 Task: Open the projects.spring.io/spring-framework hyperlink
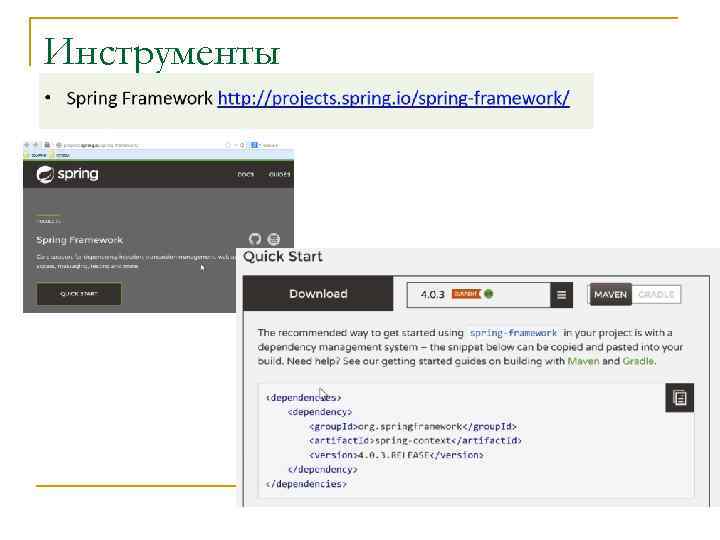click(394, 98)
